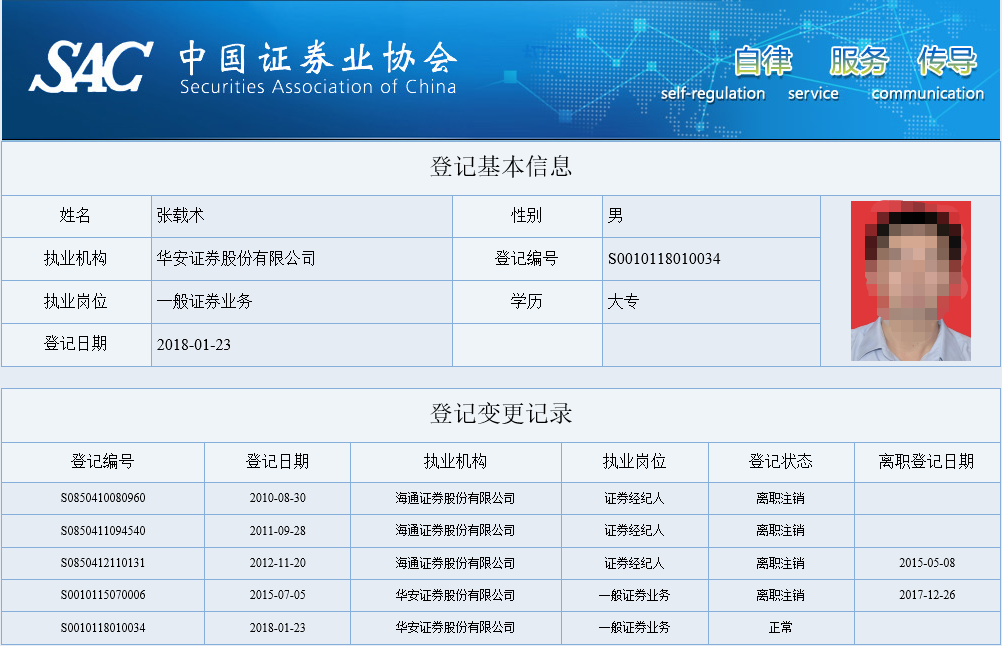Click the education value 大专
Viewport: 1002px width, 646px height.
[x=623, y=302]
